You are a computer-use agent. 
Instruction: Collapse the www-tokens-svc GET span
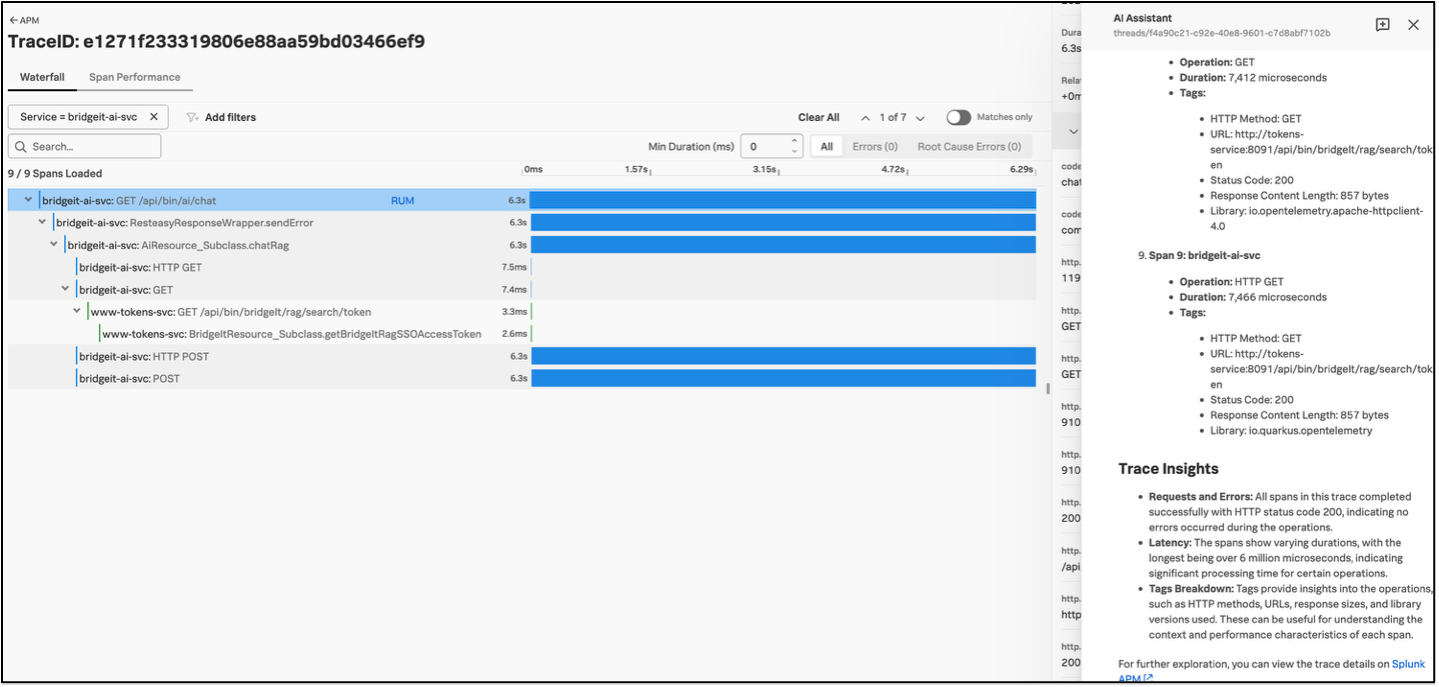tap(77, 311)
